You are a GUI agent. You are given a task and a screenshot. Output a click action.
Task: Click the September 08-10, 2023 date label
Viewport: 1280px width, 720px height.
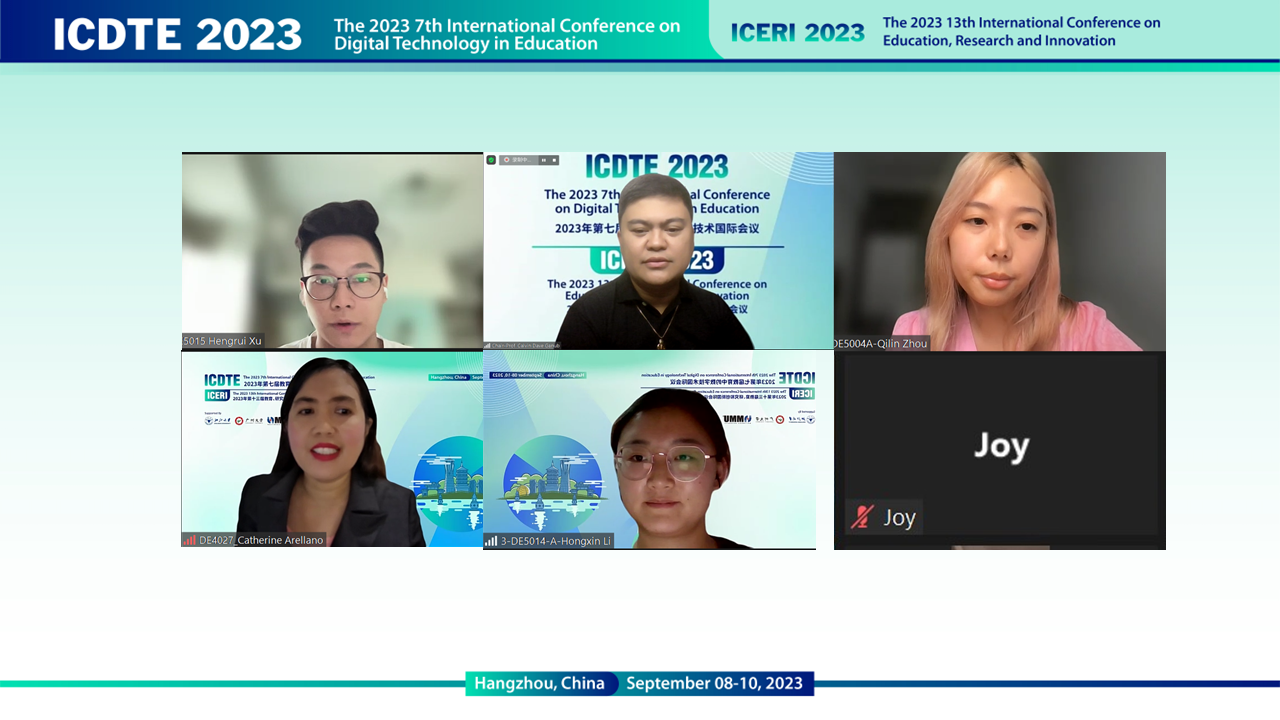tap(714, 684)
